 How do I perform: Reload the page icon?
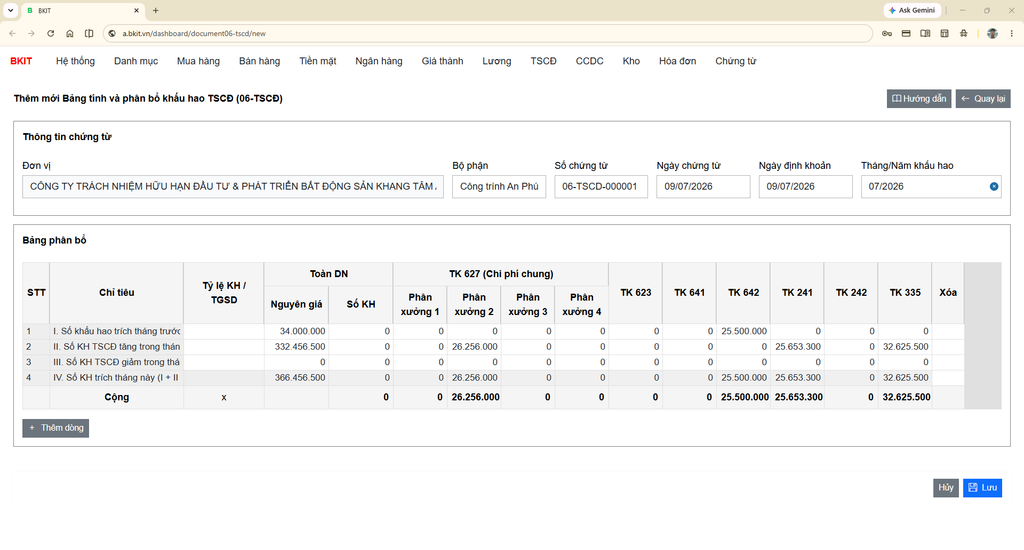click(x=50, y=33)
